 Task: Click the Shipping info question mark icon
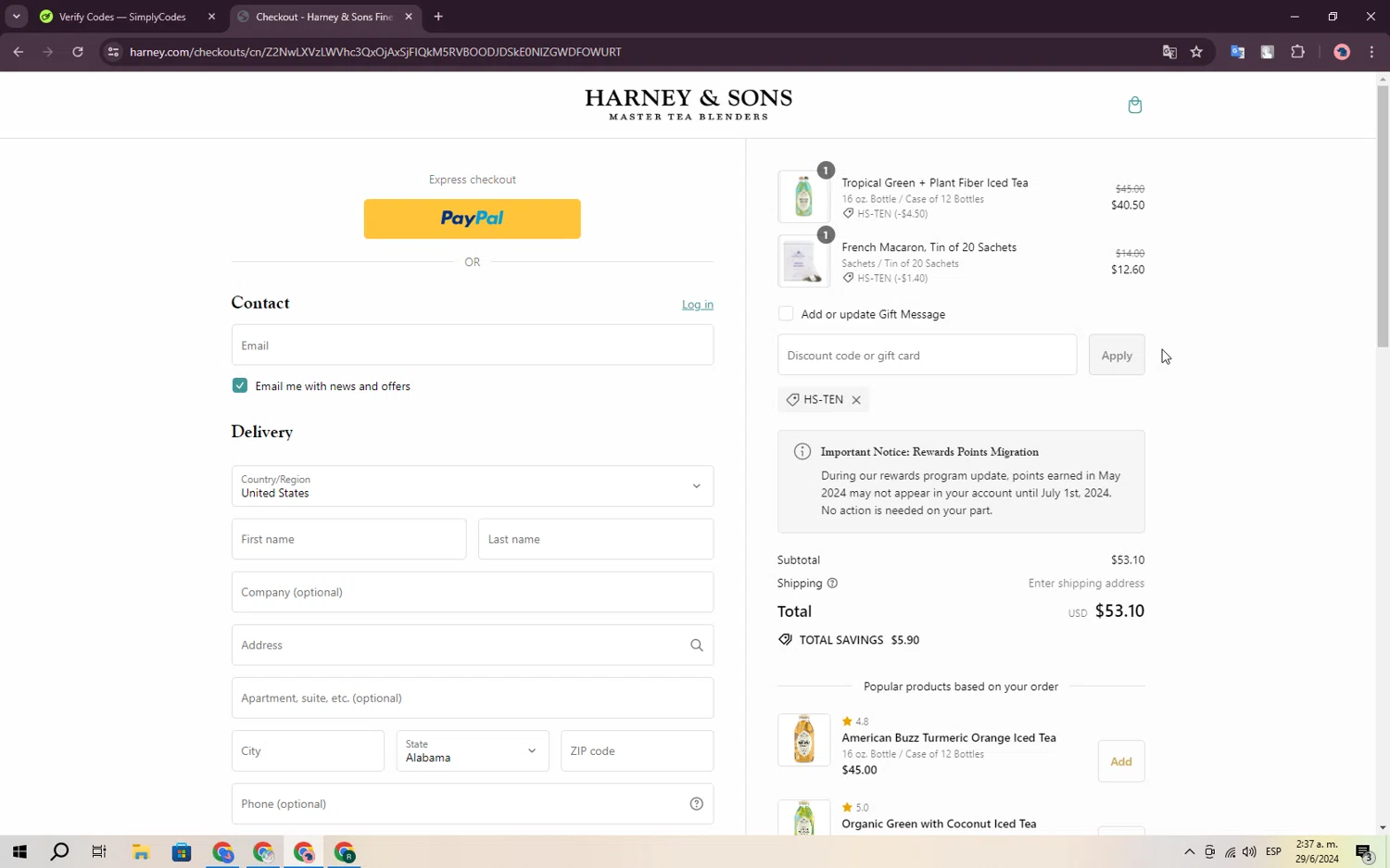pos(832,584)
